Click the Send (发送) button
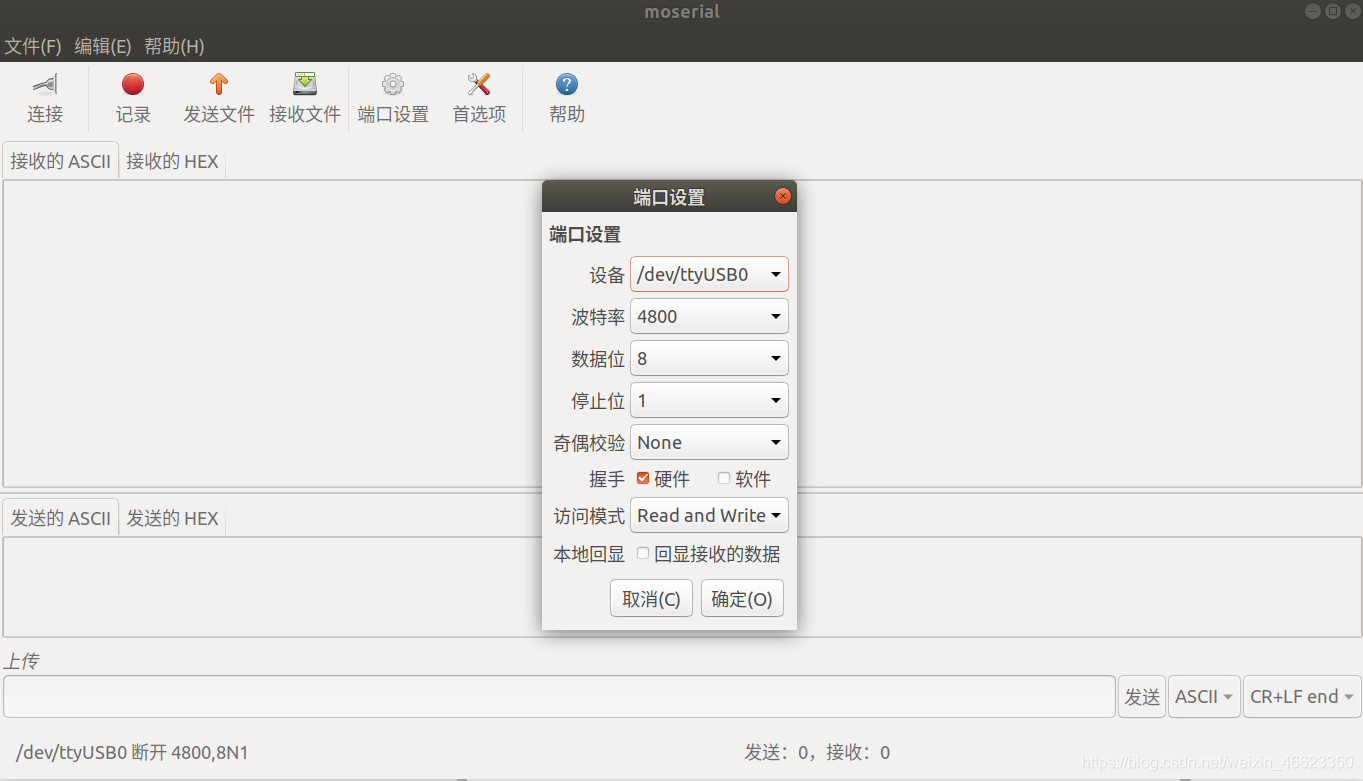1363x781 pixels. (x=1142, y=696)
